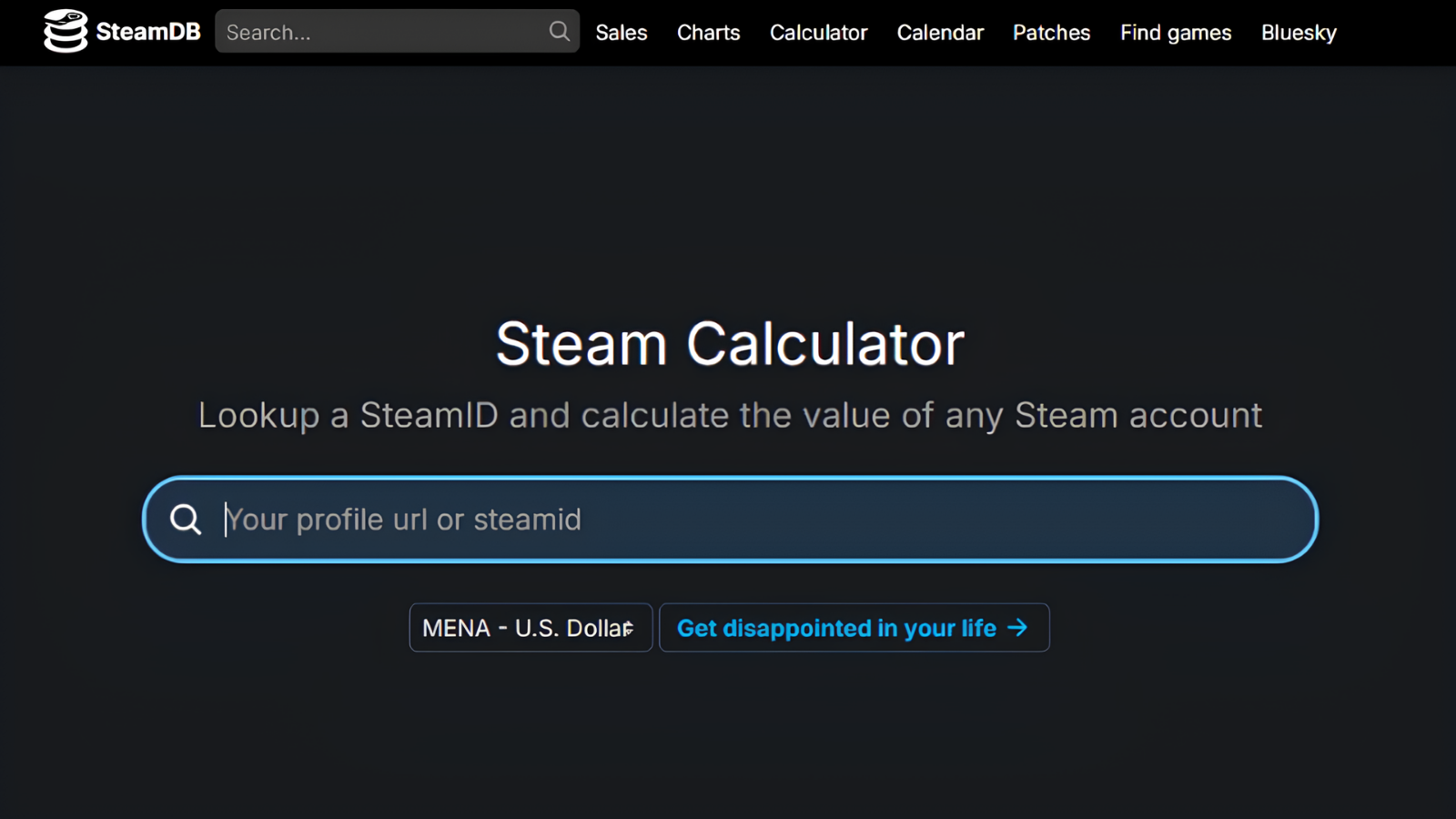Click the Steam Calculator heading
Image resolution: width=1456 pixels, height=819 pixels.
pos(730,344)
